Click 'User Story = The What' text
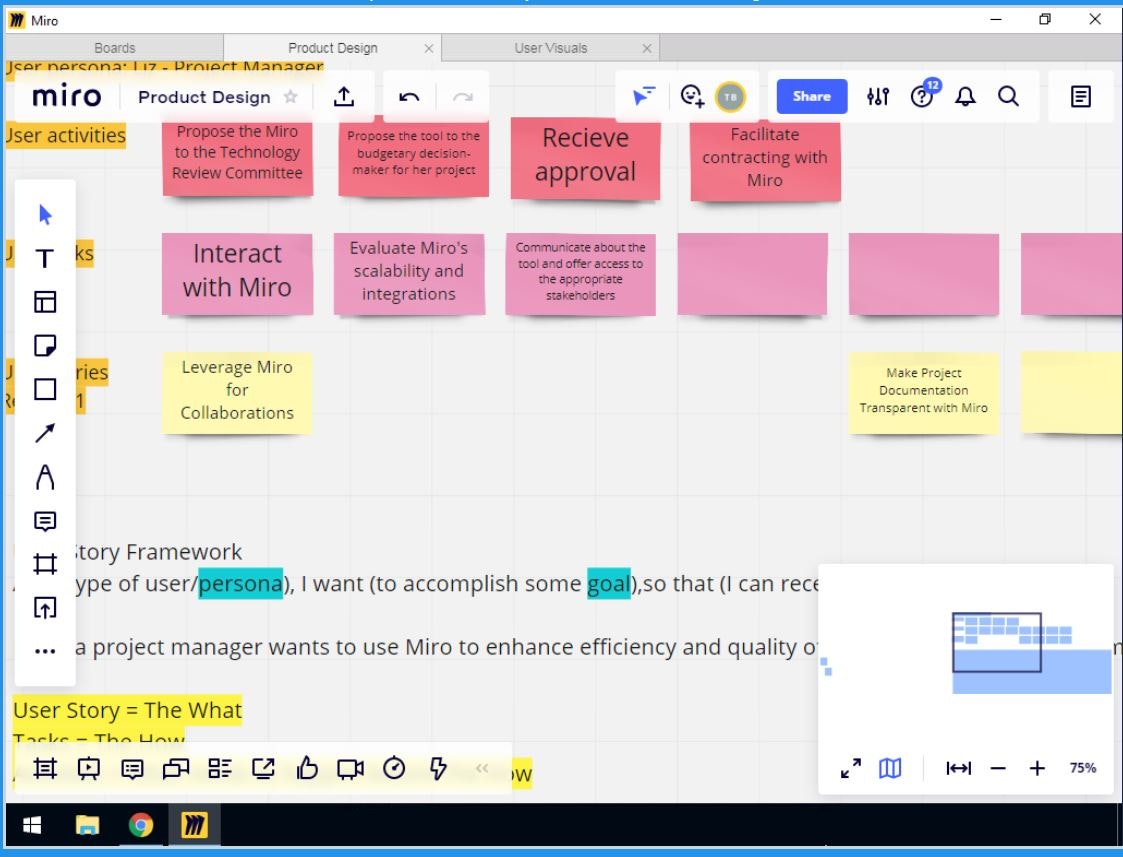 tap(127, 710)
